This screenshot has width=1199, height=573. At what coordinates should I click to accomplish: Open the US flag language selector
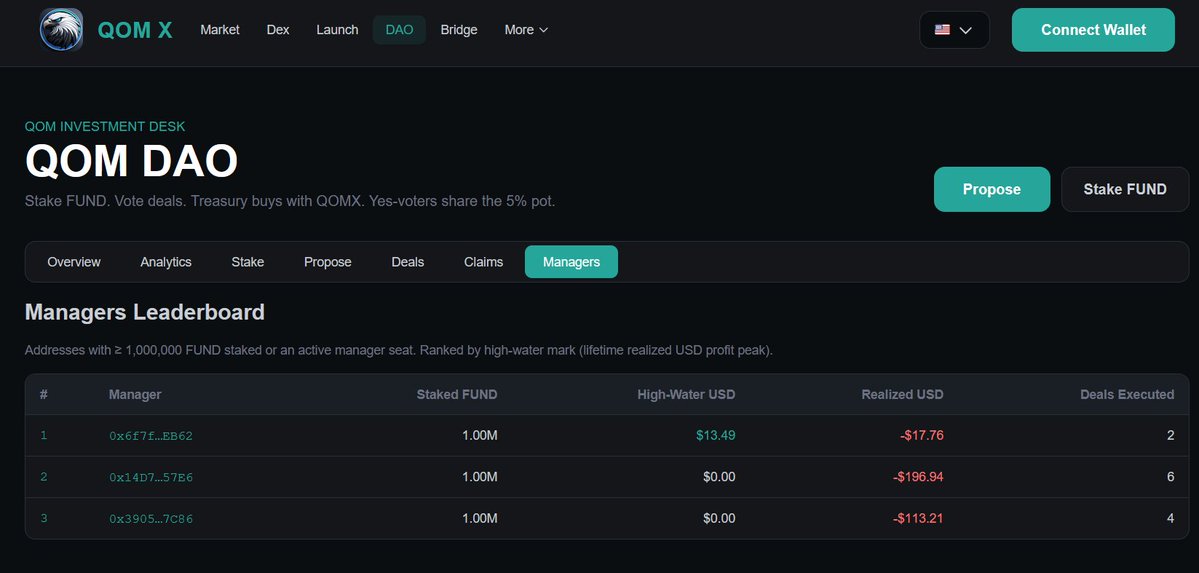point(954,30)
